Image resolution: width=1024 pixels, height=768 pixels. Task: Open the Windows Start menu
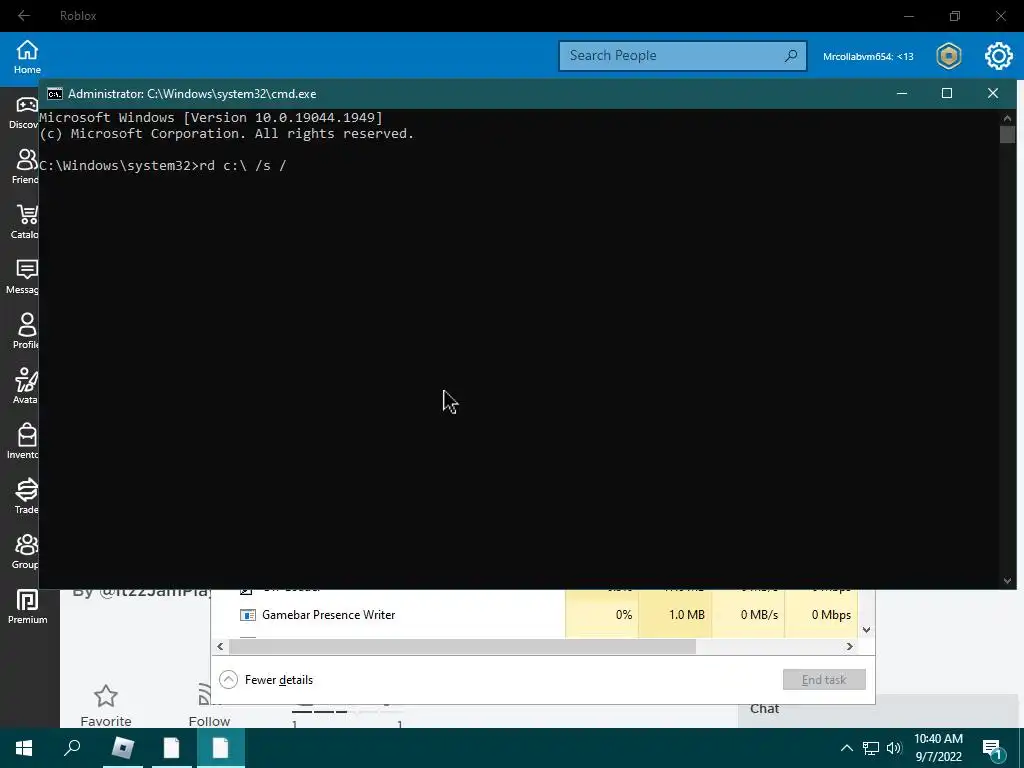(x=24, y=748)
